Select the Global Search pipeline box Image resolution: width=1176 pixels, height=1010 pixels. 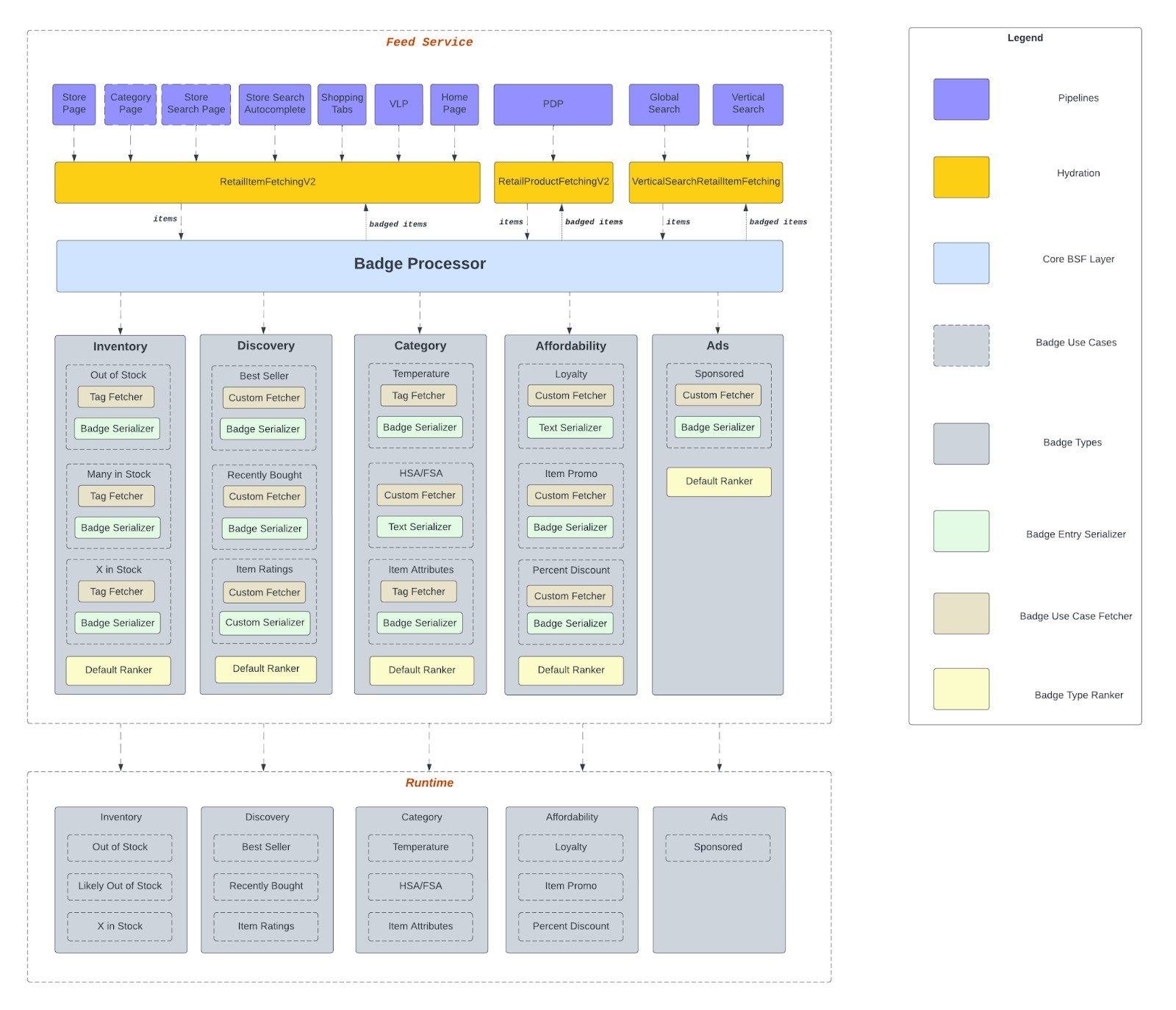pos(664,104)
